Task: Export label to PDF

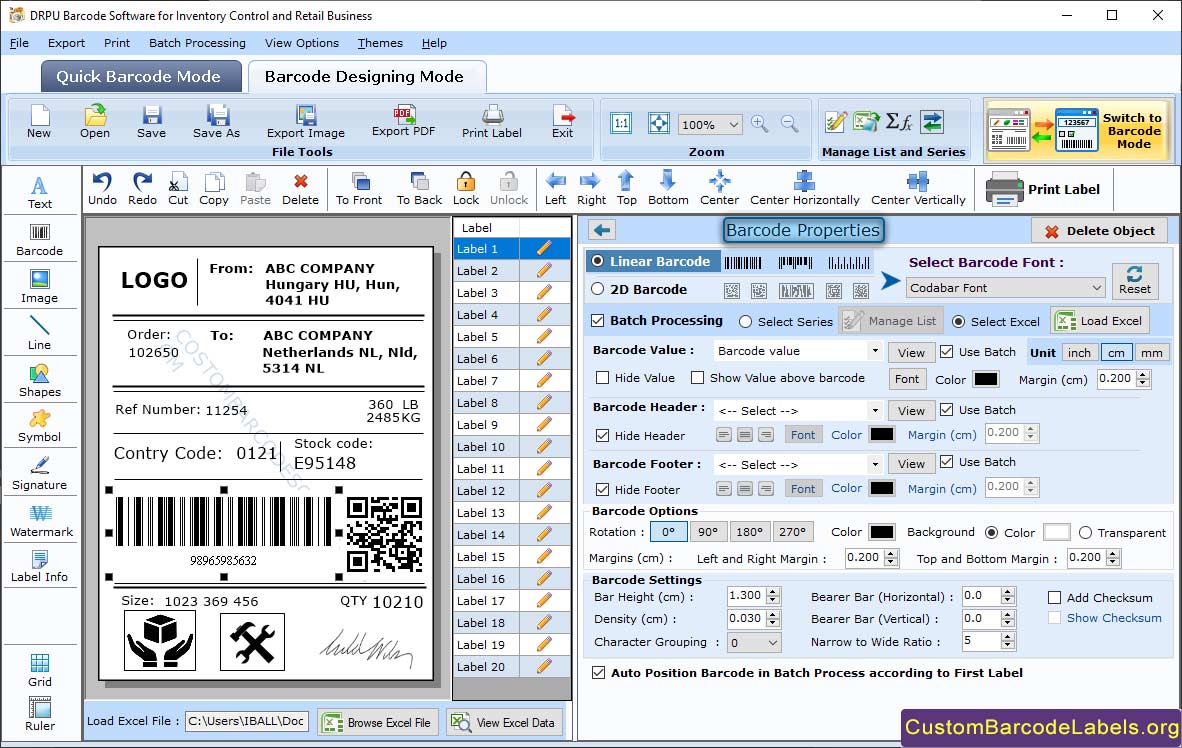Action: [404, 121]
